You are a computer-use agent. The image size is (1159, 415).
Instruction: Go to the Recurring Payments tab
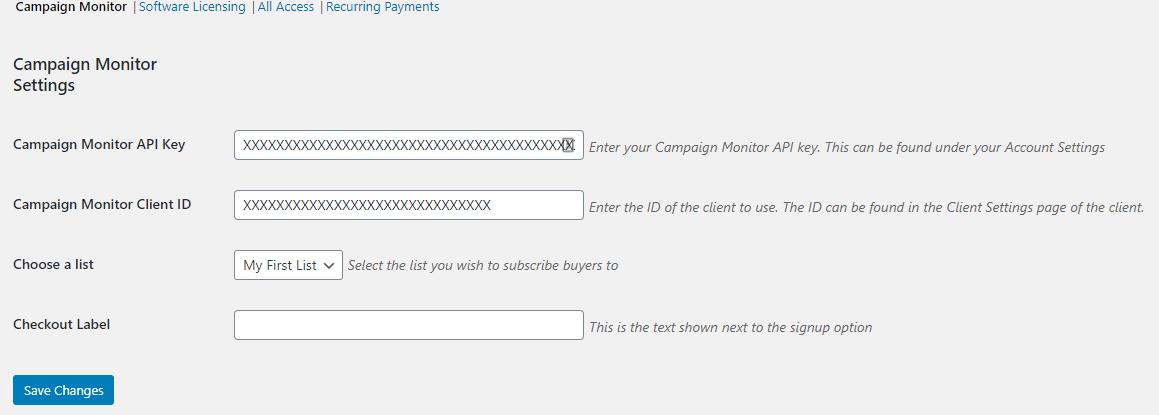(x=382, y=7)
